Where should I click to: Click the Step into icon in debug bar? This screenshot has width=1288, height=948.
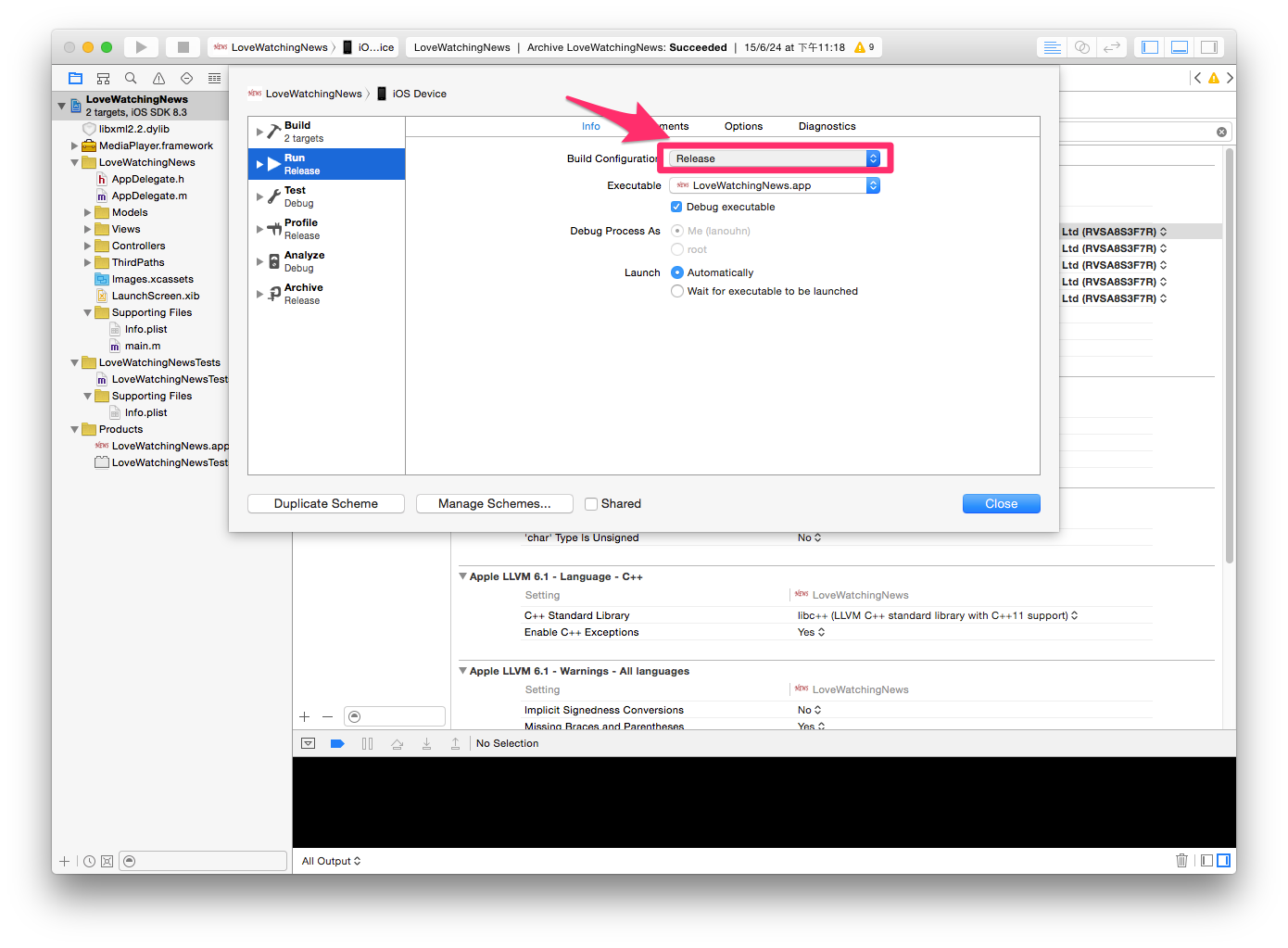(426, 743)
